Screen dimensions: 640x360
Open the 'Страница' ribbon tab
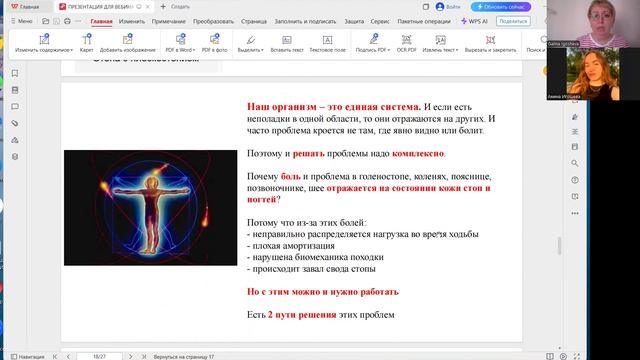point(254,21)
